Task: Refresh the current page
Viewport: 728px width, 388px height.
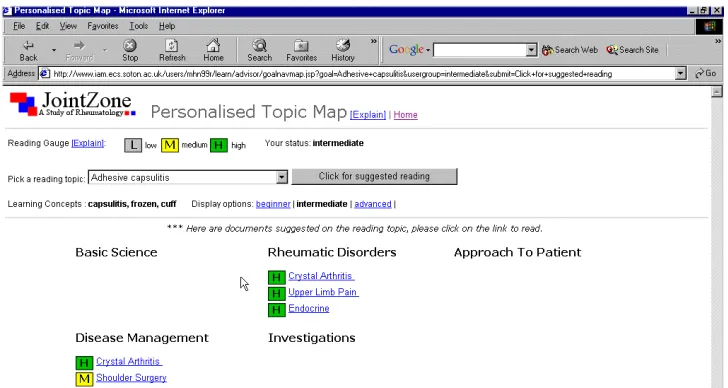Action: pyautogui.click(x=172, y=51)
